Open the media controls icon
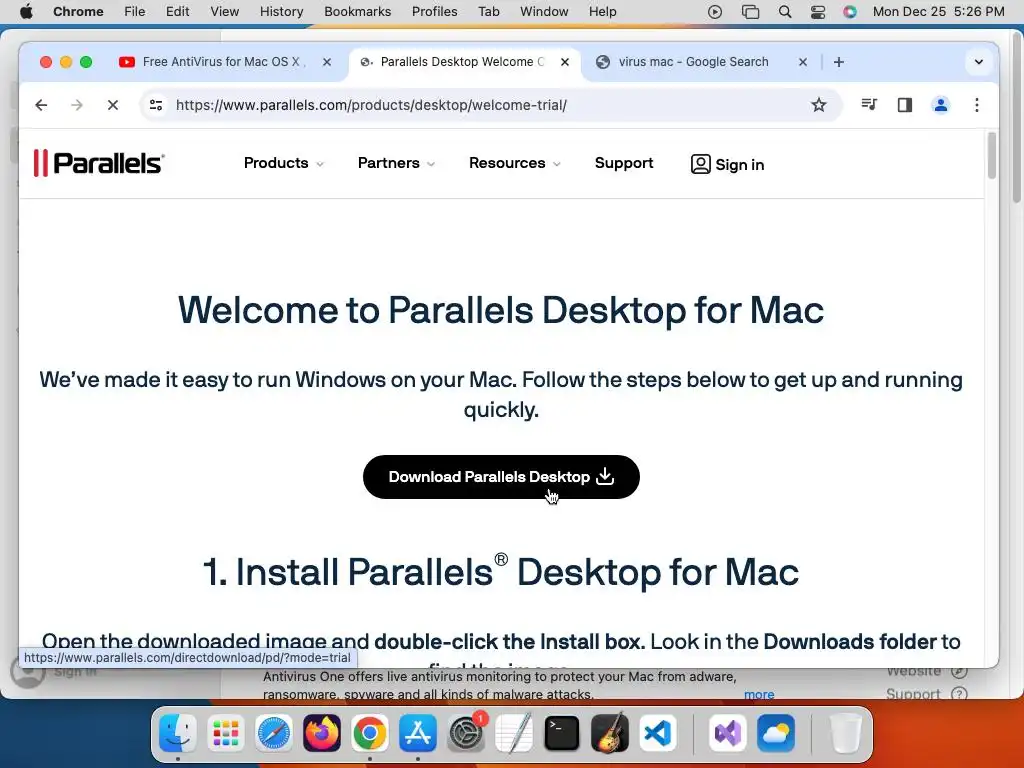This screenshot has height=768, width=1024. 869,104
